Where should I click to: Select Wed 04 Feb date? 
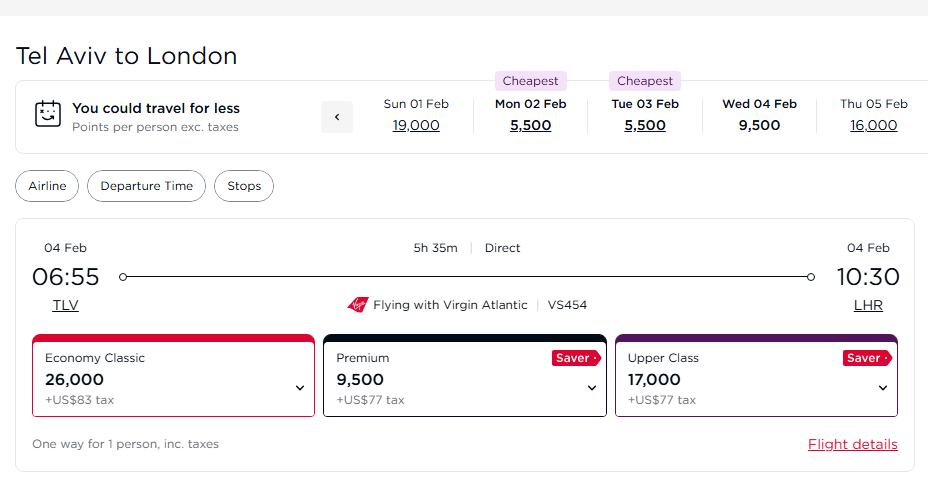(x=759, y=115)
